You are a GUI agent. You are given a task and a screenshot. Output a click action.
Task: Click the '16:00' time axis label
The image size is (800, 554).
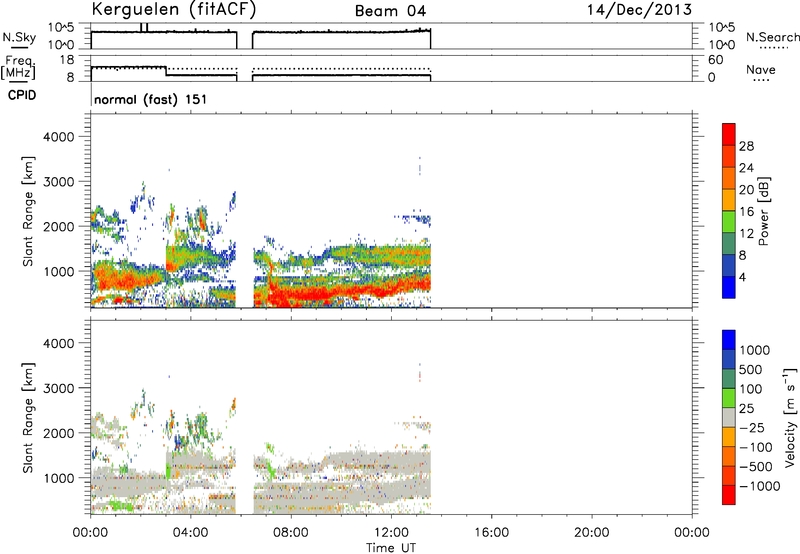click(491, 533)
